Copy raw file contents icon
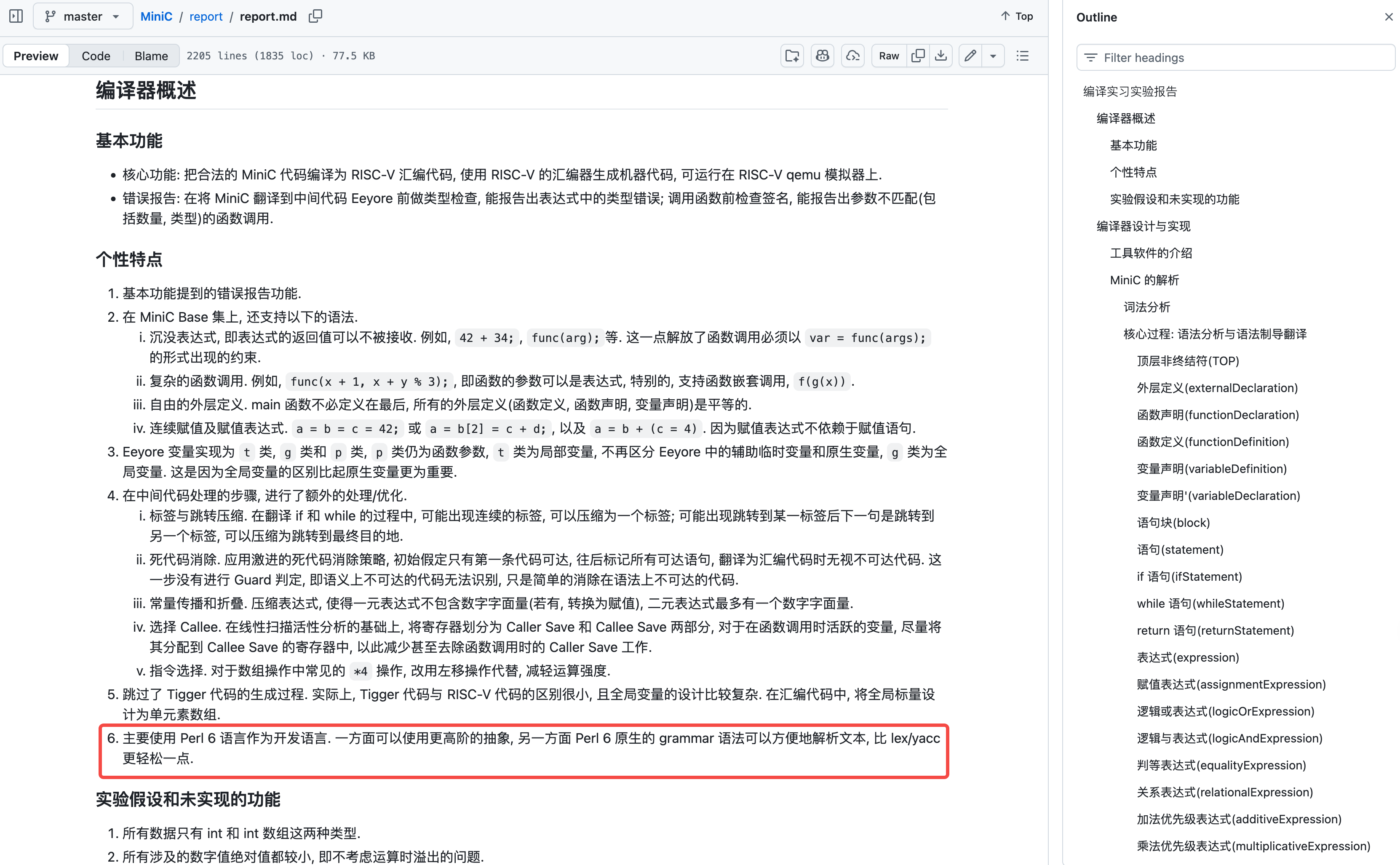The image size is (1400, 865). coord(918,56)
